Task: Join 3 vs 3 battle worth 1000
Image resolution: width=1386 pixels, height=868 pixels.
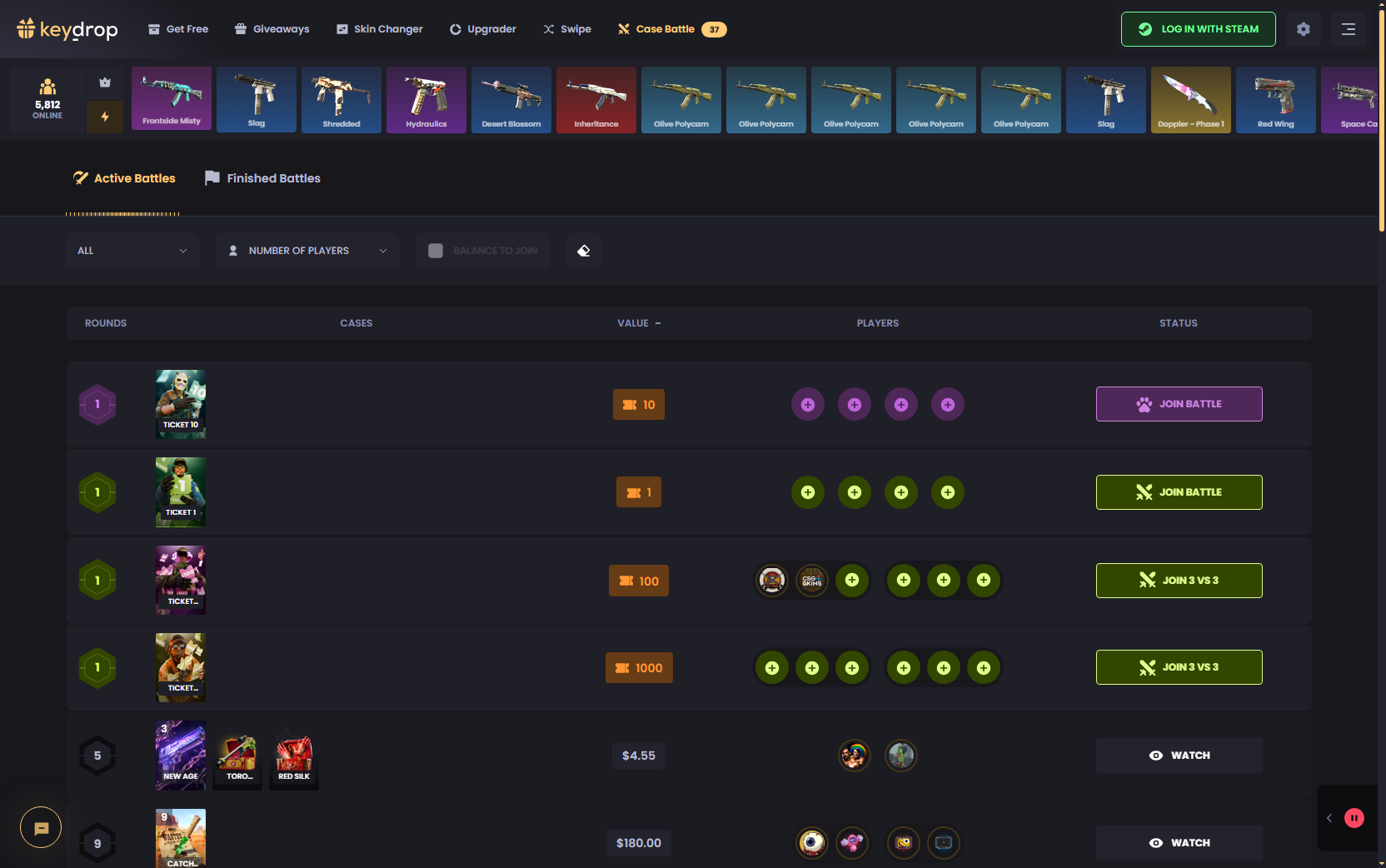Action: [1179, 667]
